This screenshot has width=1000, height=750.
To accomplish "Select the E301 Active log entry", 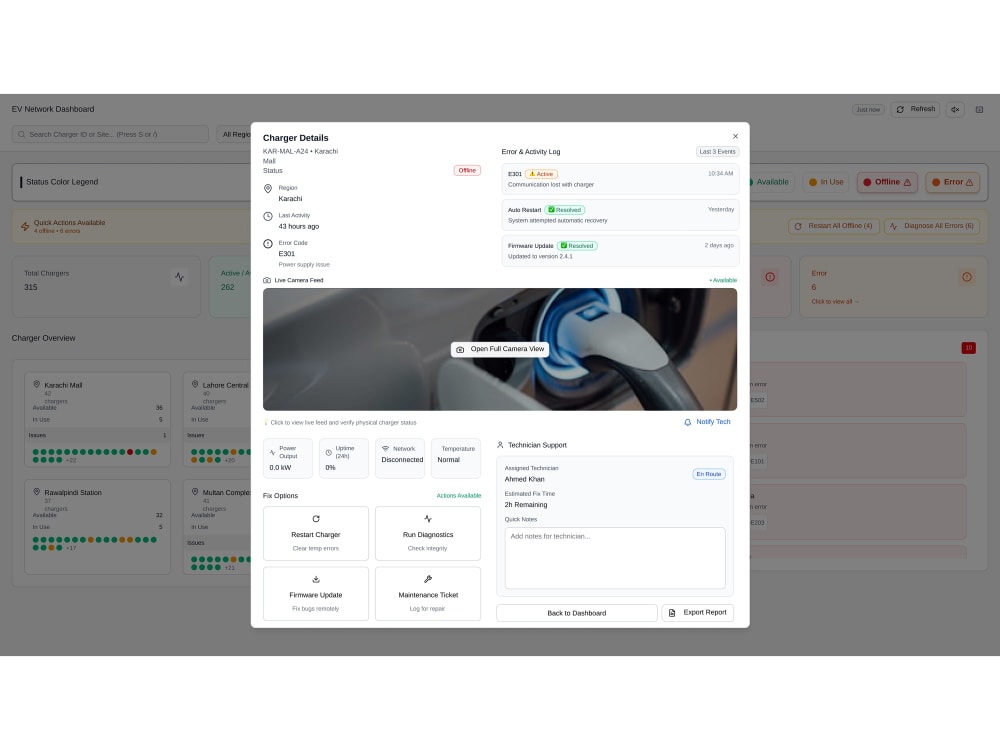I will (621, 179).
